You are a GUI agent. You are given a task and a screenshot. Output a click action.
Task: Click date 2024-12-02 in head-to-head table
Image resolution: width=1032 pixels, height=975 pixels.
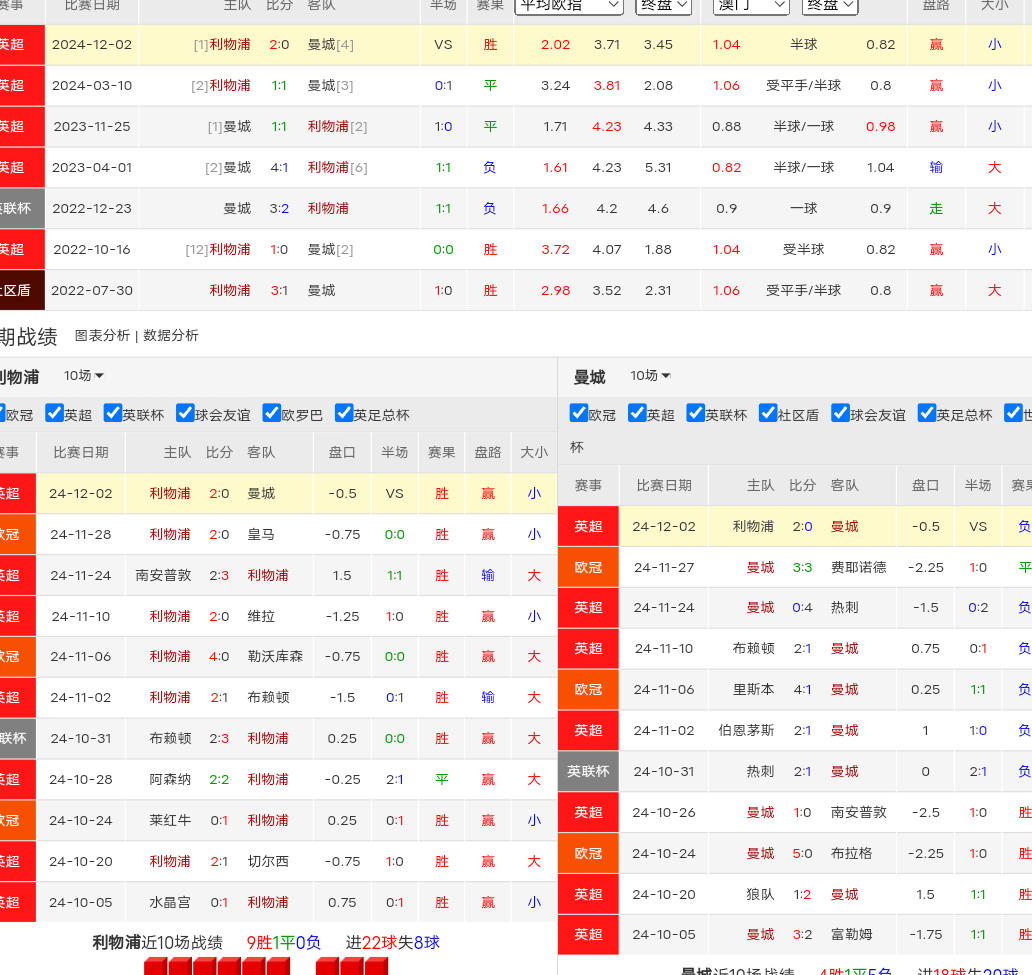tap(92, 45)
